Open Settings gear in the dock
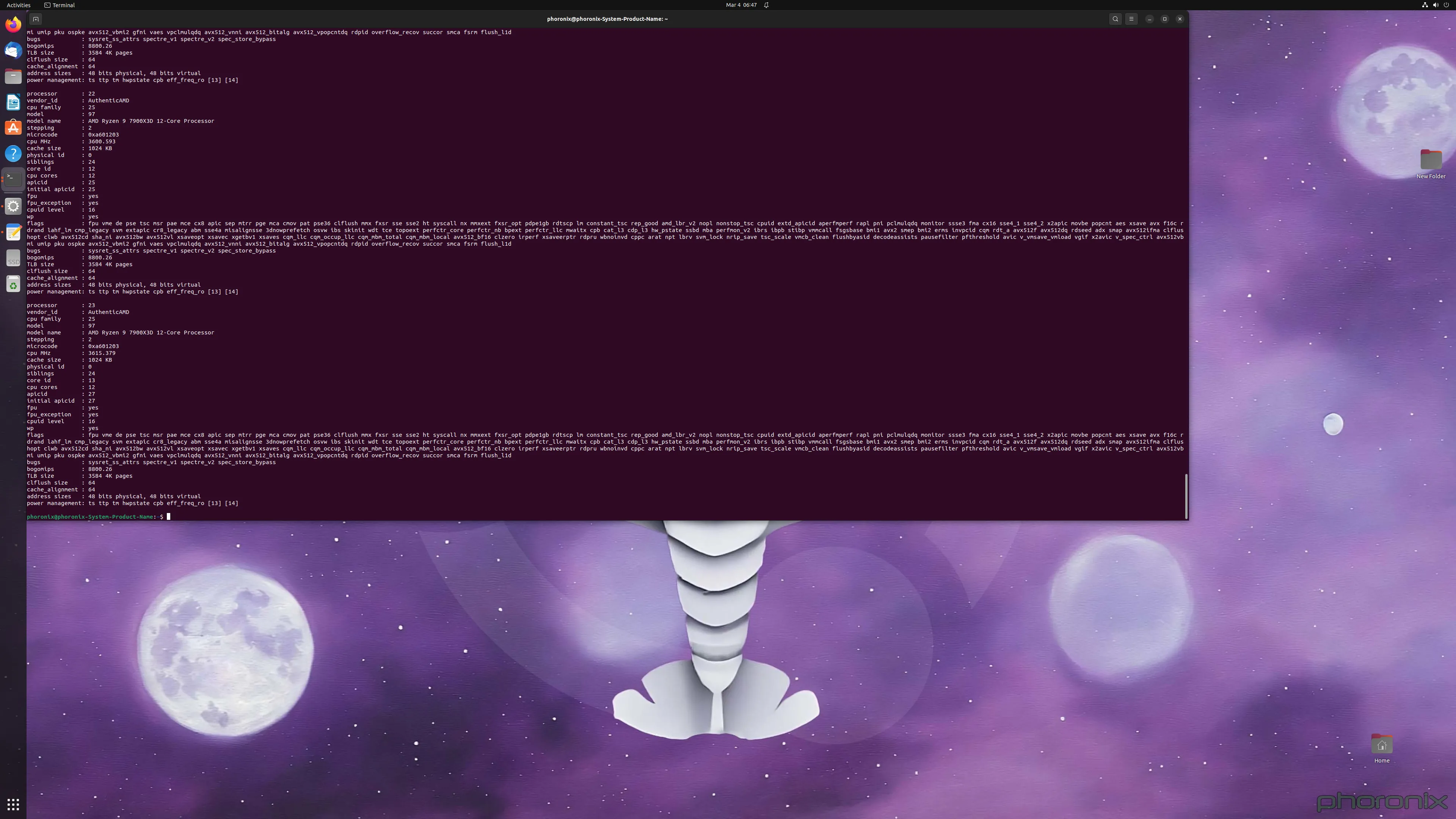1456x819 pixels. pos(13,206)
